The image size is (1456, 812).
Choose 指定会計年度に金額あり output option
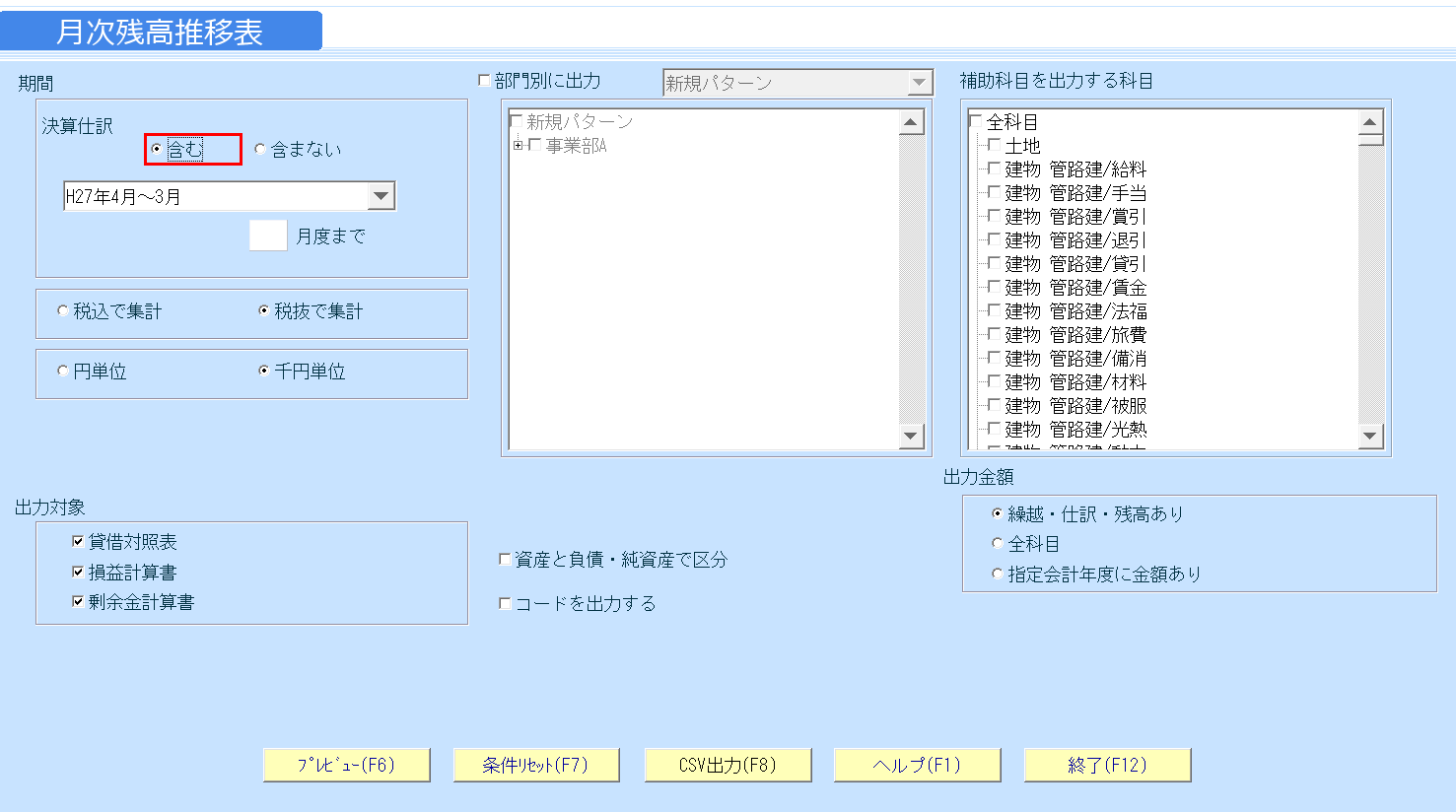click(x=997, y=572)
